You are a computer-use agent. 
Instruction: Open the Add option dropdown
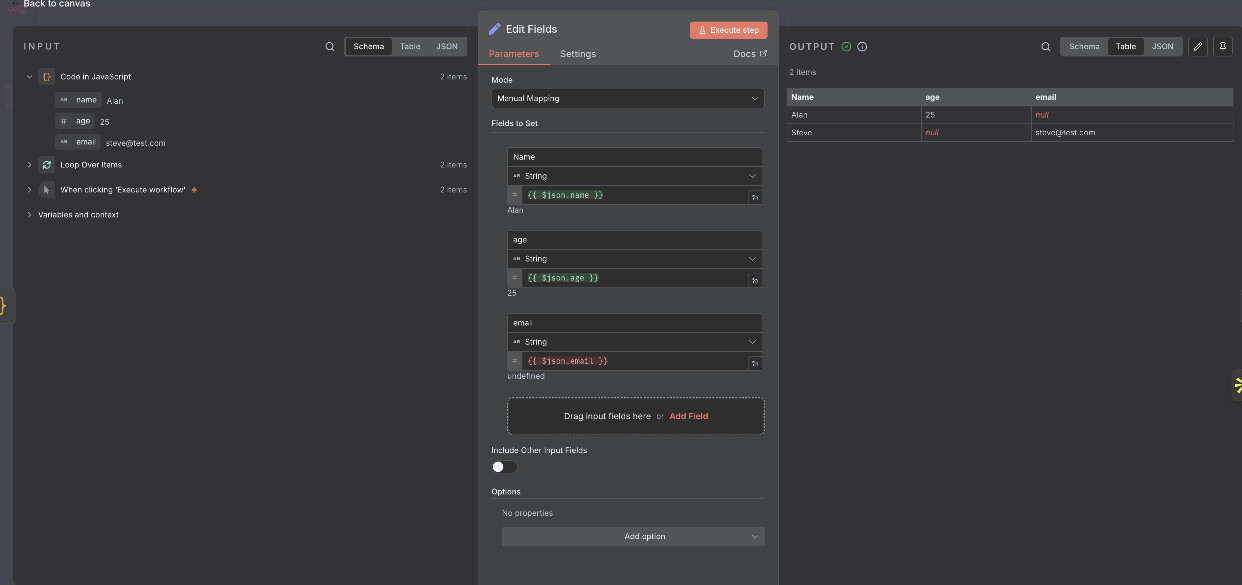tap(633, 537)
